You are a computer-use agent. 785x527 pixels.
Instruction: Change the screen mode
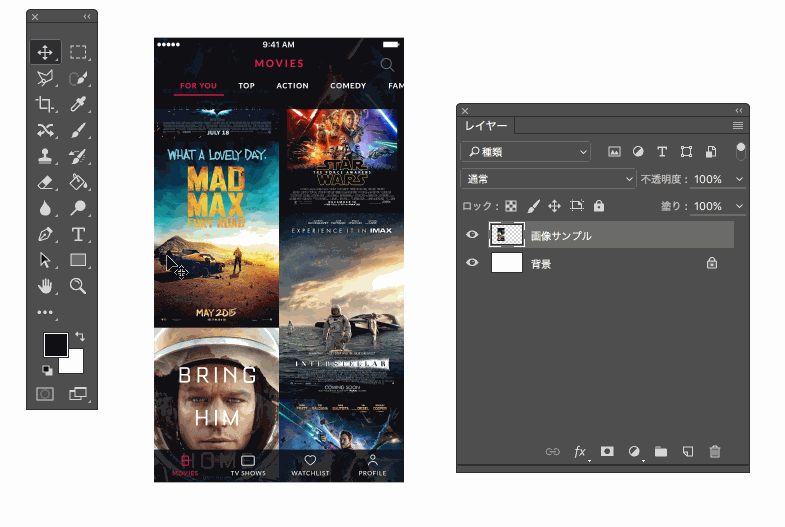[x=78, y=394]
